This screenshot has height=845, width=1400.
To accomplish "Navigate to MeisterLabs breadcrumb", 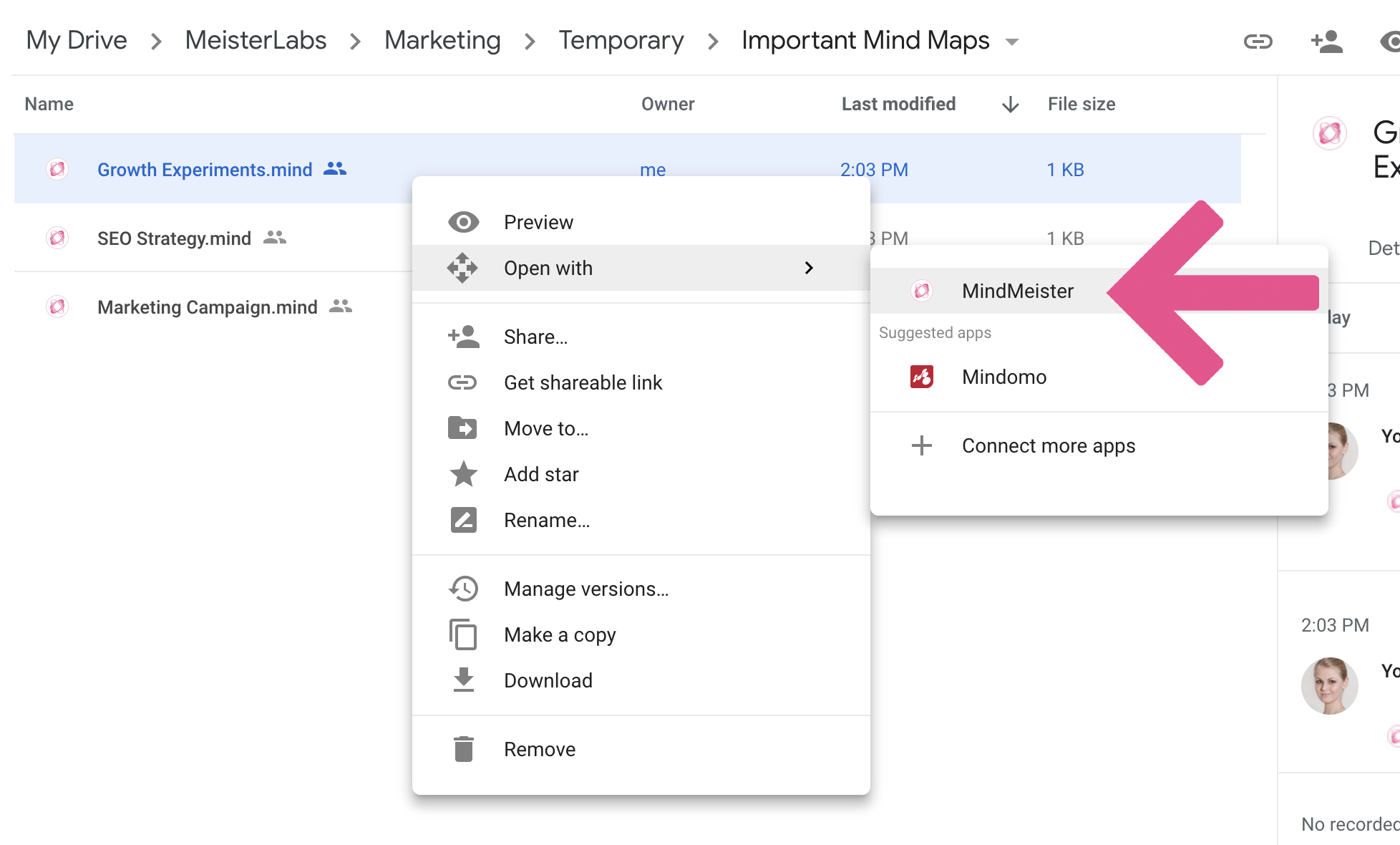I will (x=256, y=40).
